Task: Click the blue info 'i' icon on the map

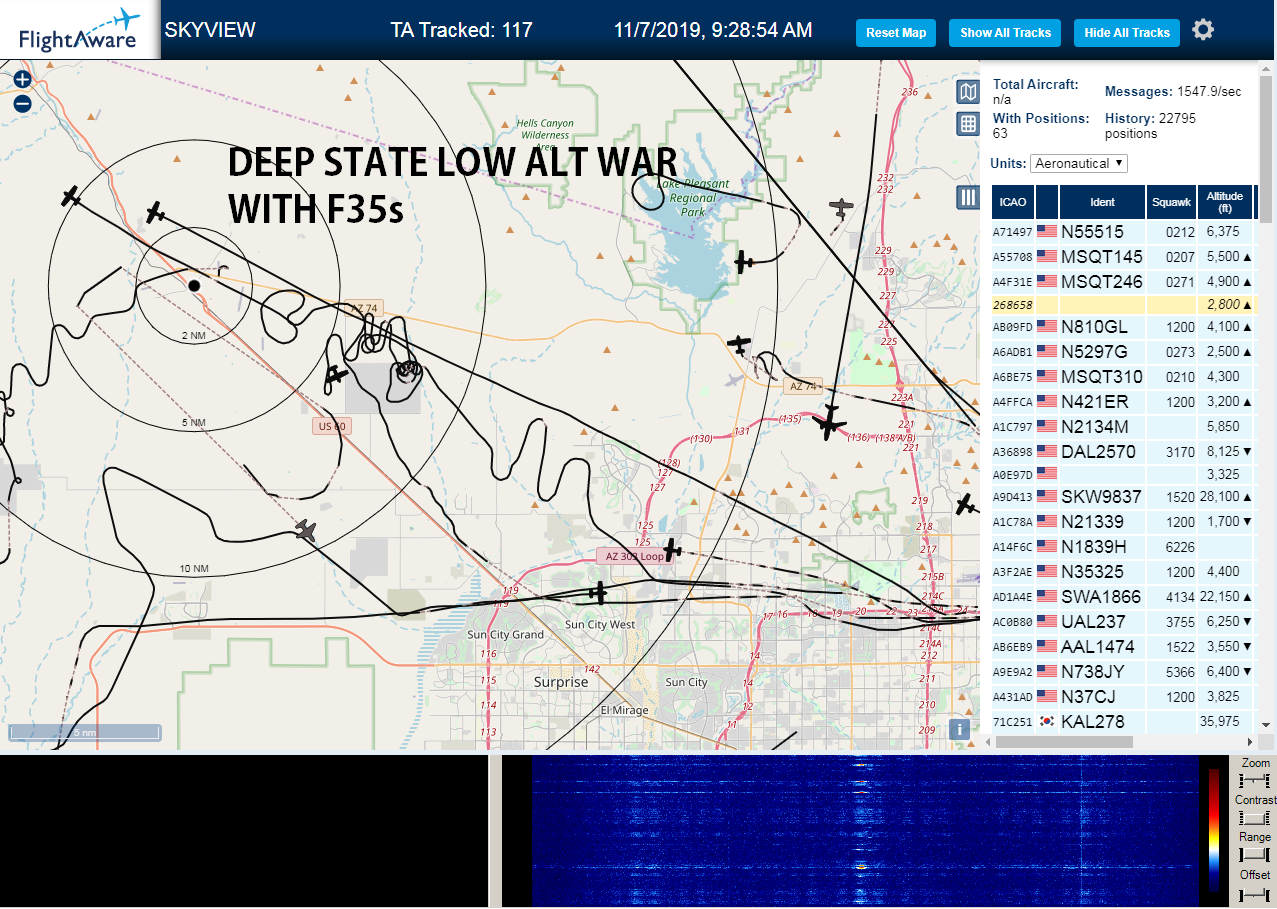Action: pos(960,729)
